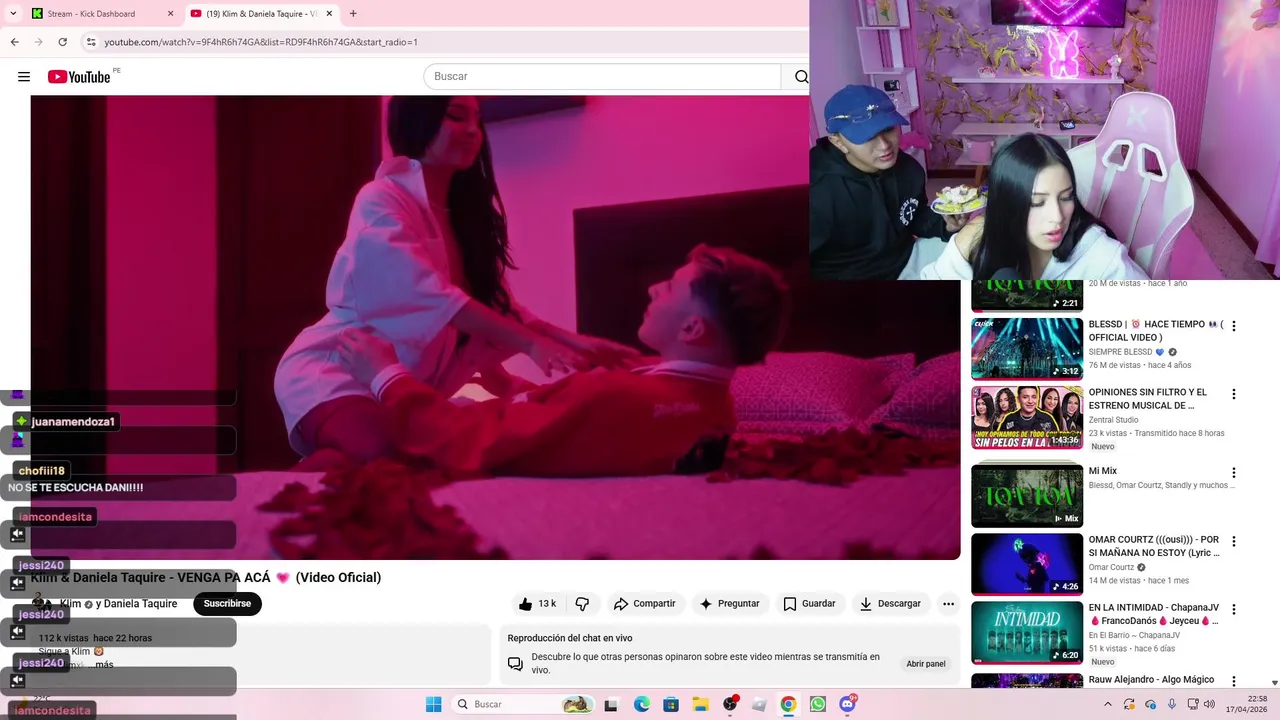
Task: Launch Microsoft Edge from the taskbar
Action: click(641, 704)
